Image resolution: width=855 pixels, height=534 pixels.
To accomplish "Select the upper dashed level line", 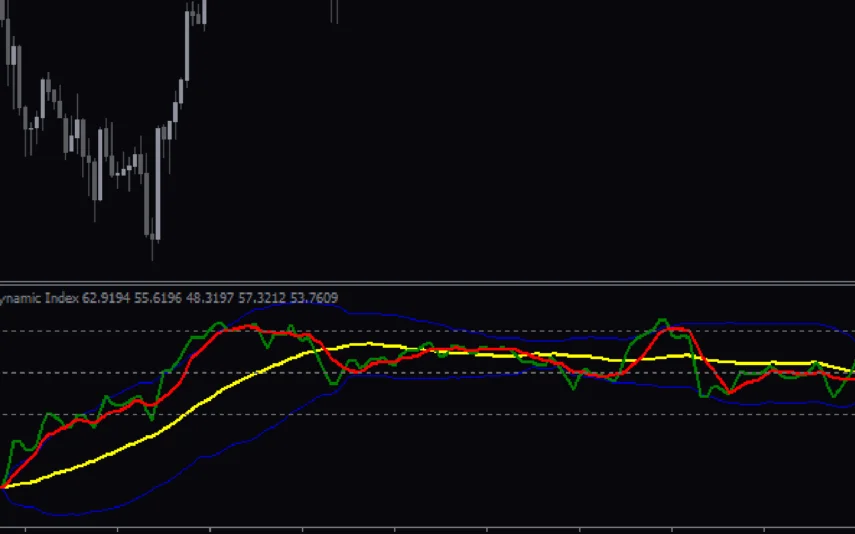I will pyautogui.click(x=500, y=331).
